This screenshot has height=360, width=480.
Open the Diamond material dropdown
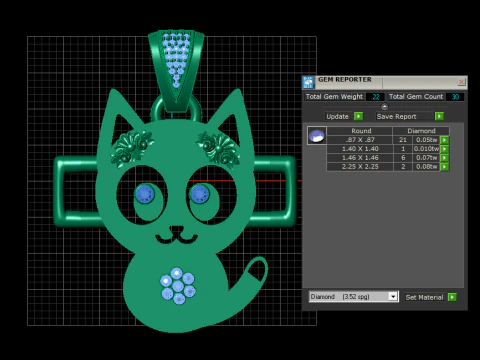tap(393, 296)
